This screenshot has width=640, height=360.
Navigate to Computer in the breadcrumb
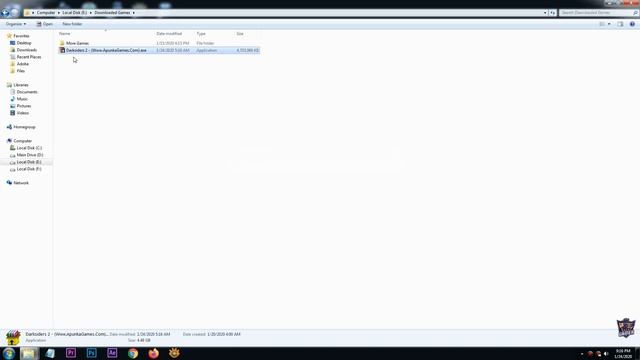46,13
